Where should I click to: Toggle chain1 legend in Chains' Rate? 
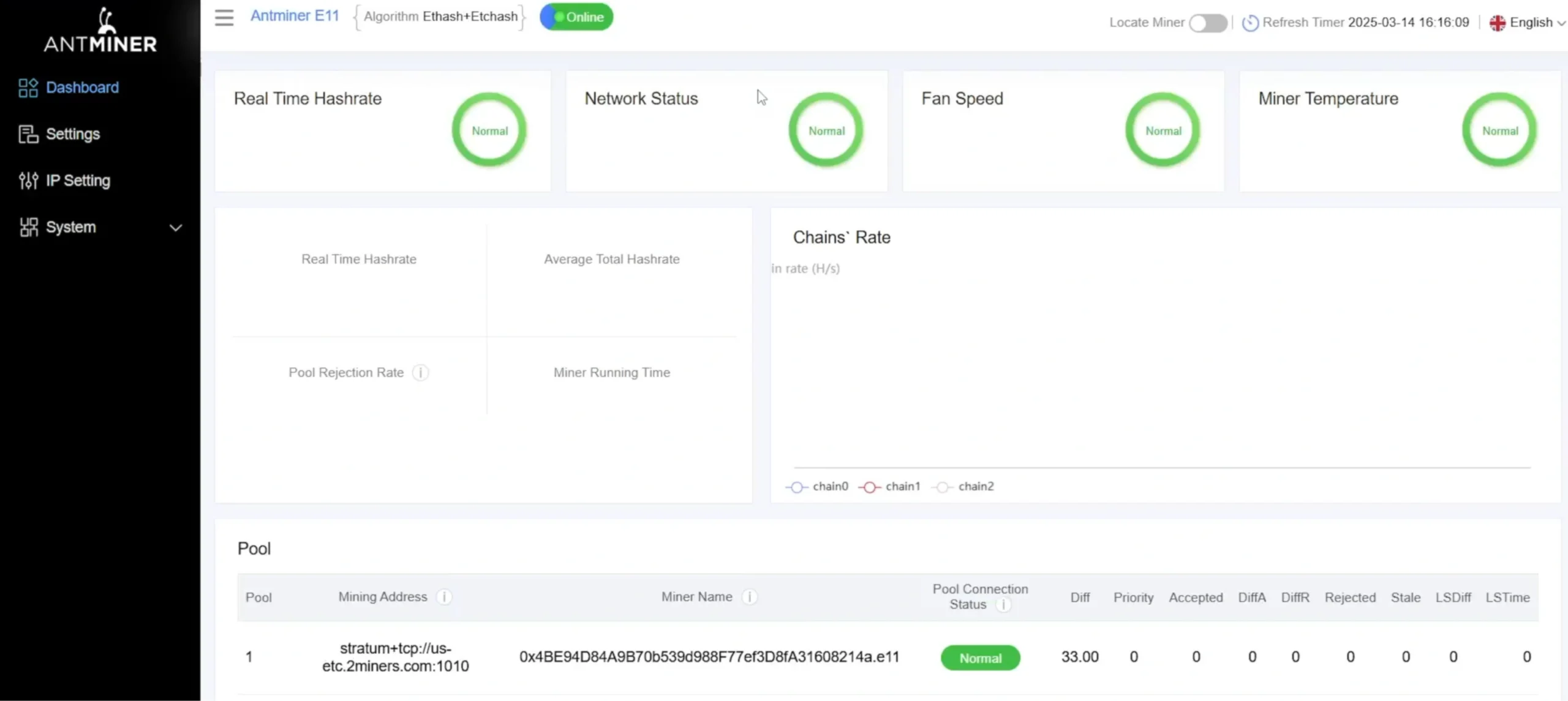(x=889, y=487)
